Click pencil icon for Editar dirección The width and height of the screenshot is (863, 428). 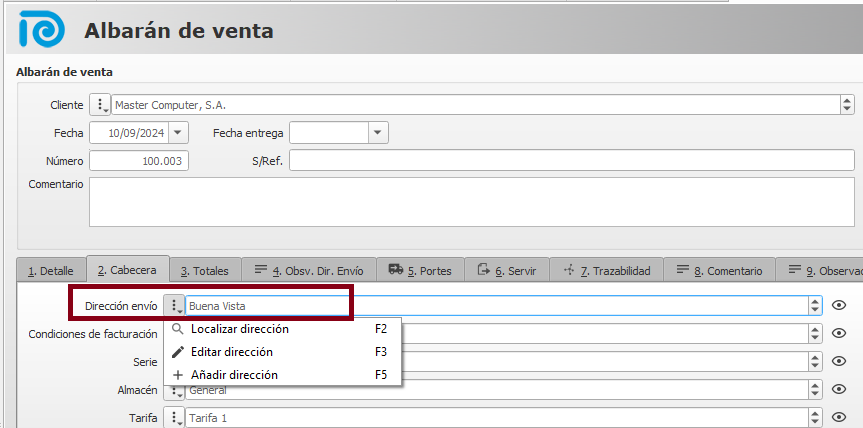[x=178, y=352]
